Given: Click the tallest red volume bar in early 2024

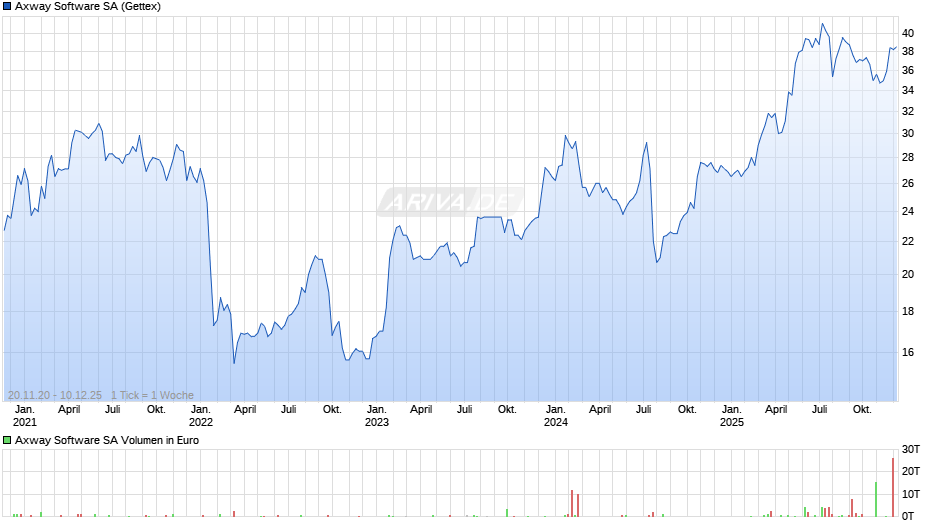Looking at the screenshot, I should coord(572,503).
